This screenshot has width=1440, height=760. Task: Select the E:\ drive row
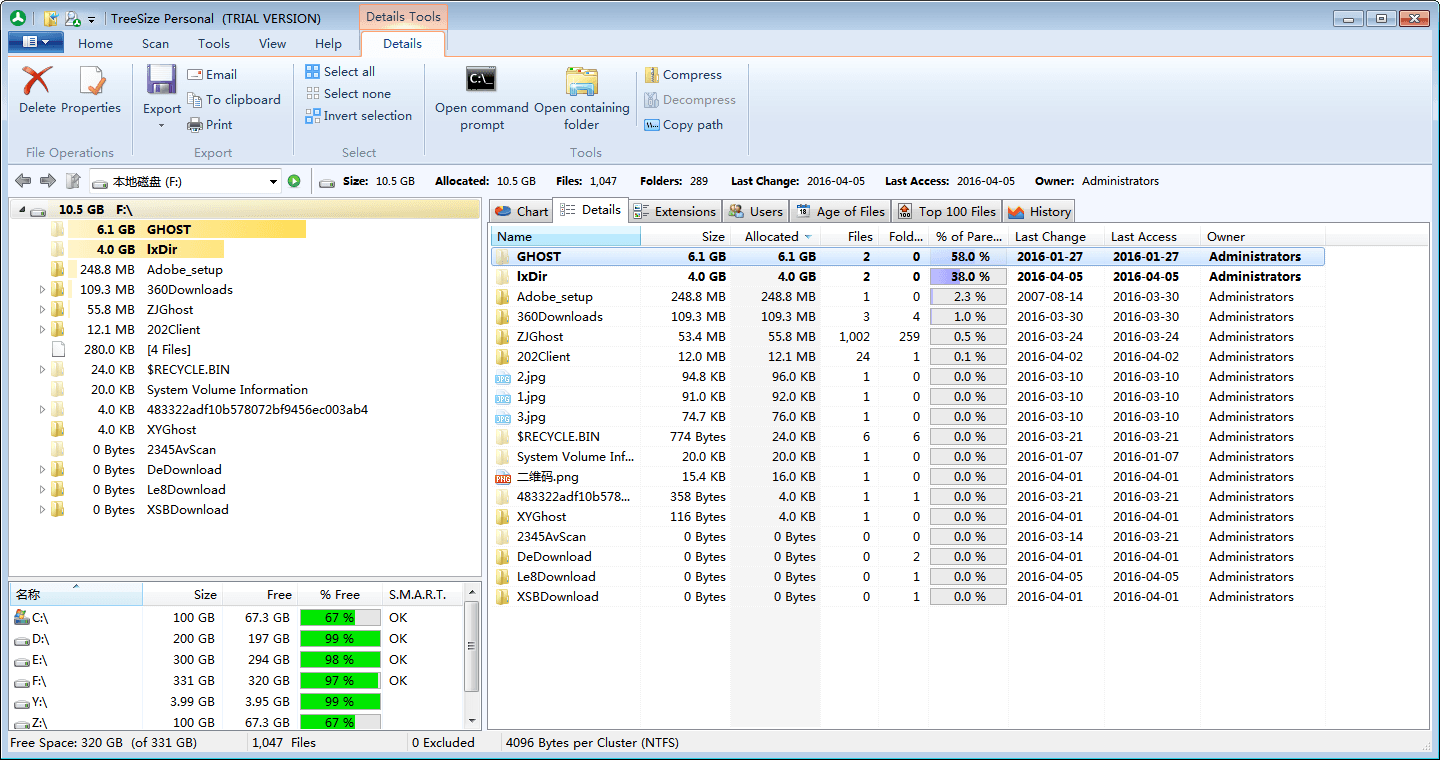coord(238,660)
